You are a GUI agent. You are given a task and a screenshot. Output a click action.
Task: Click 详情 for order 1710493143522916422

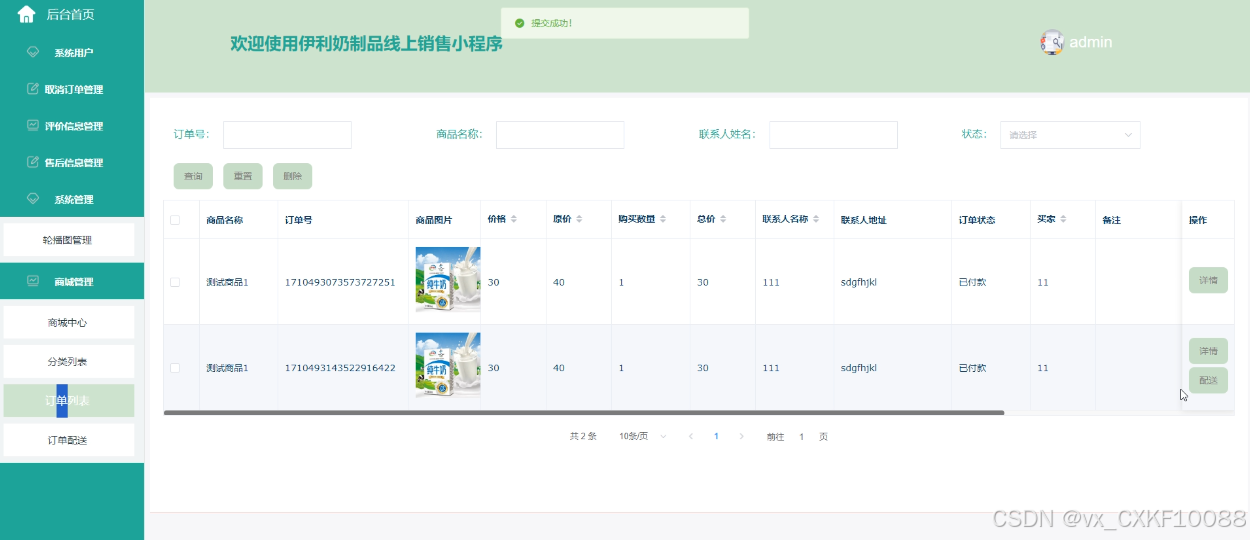pyautogui.click(x=1208, y=351)
